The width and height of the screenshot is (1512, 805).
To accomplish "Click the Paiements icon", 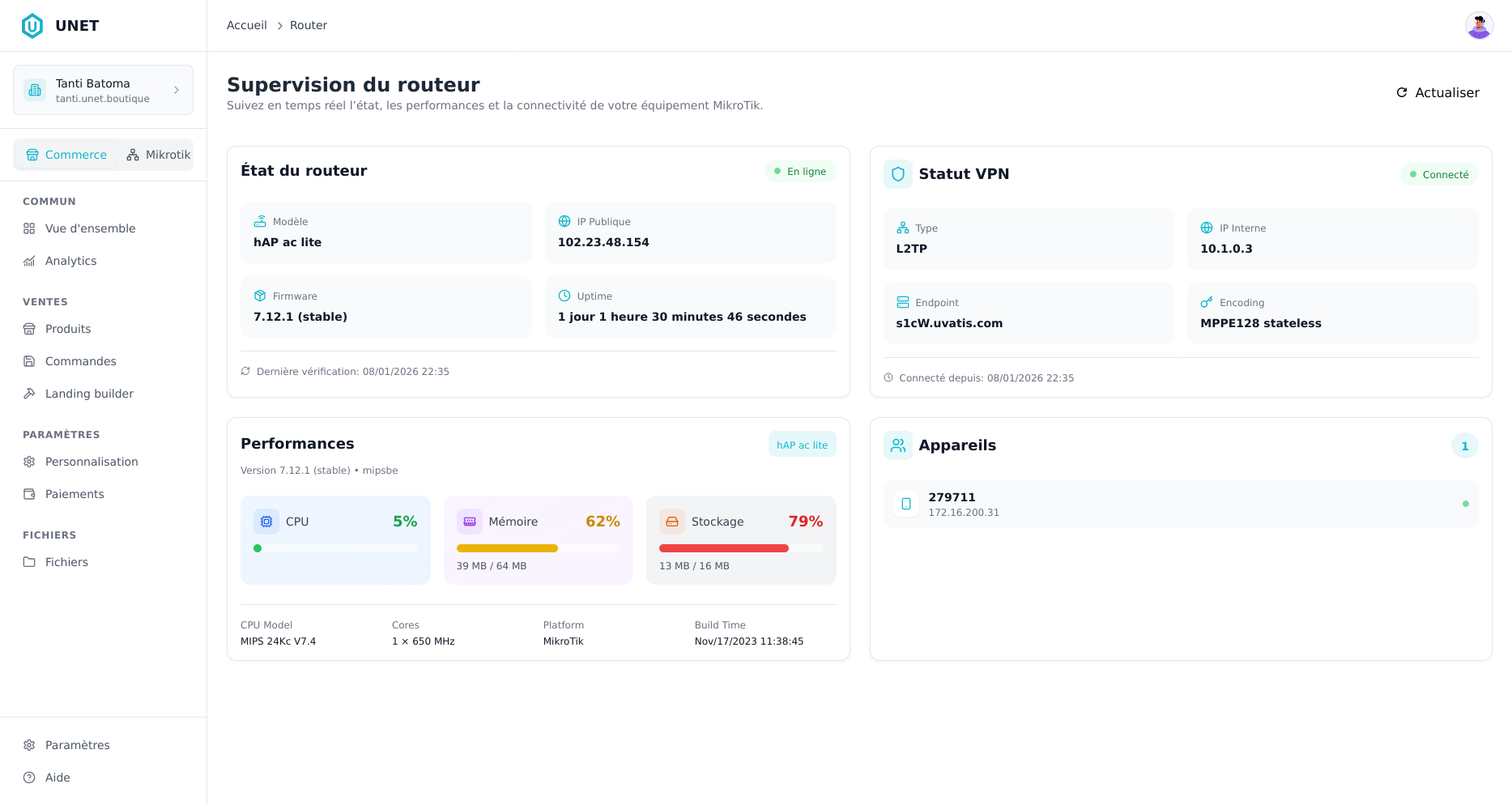I will (x=30, y=494).
